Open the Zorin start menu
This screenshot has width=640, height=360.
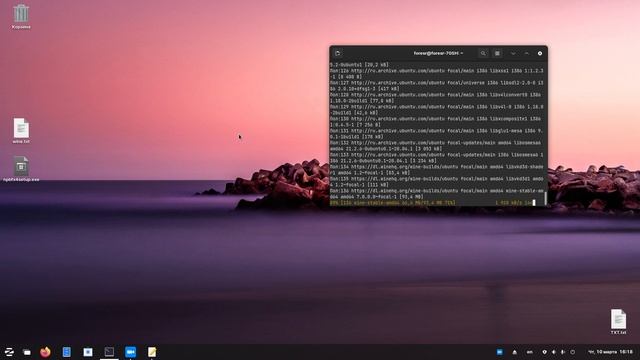pos(9,352)
